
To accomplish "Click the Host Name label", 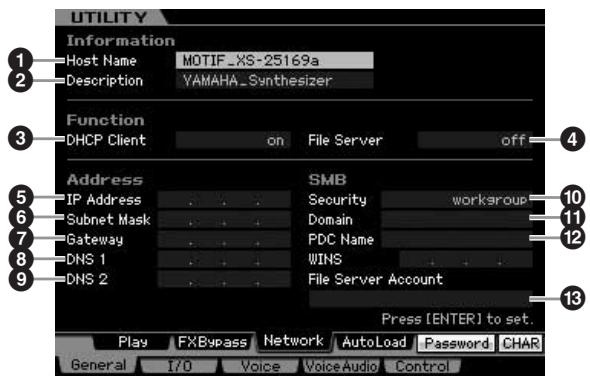I will [x=101, y=61].
